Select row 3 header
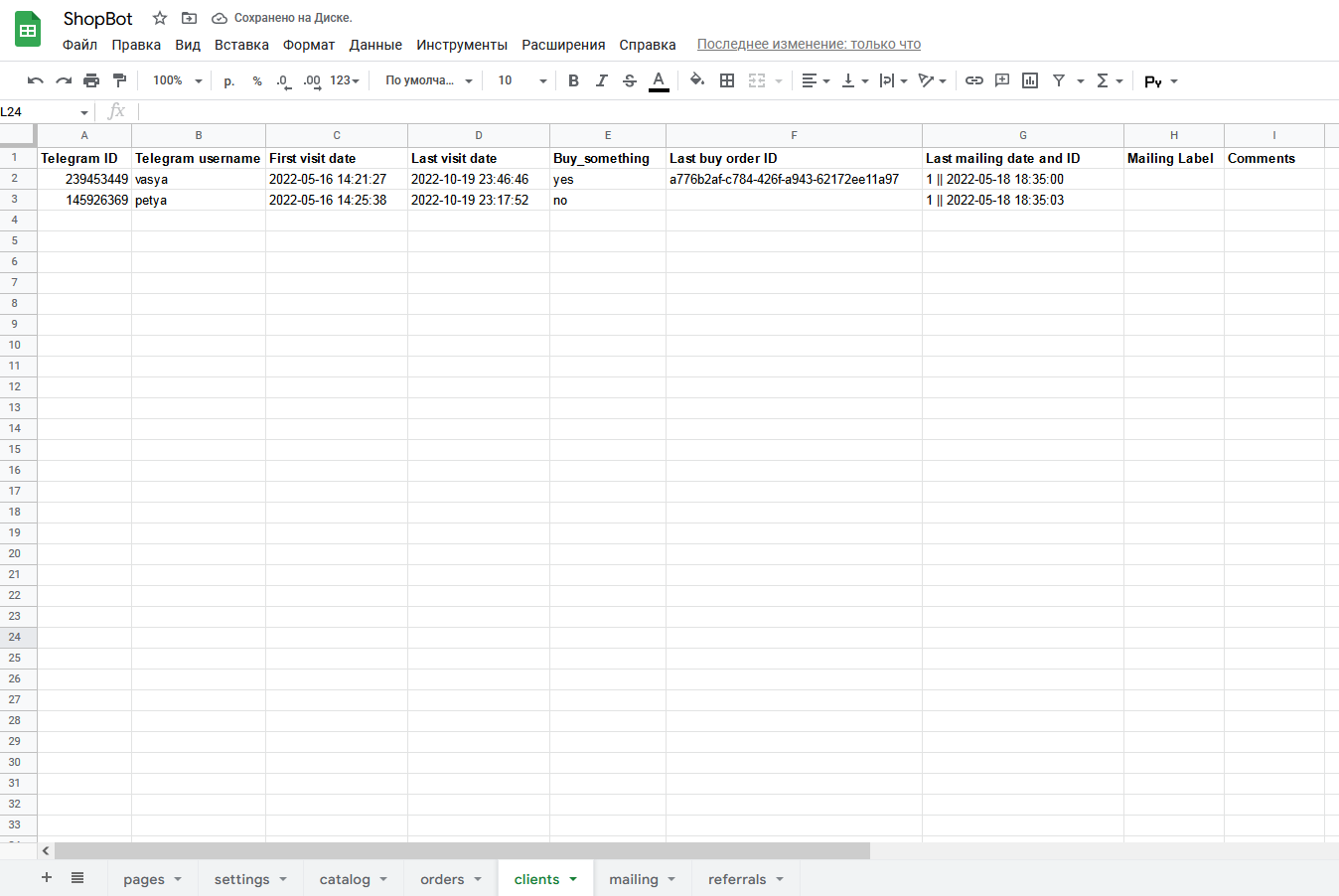The image size is (1339, 896). pos(18,200)
